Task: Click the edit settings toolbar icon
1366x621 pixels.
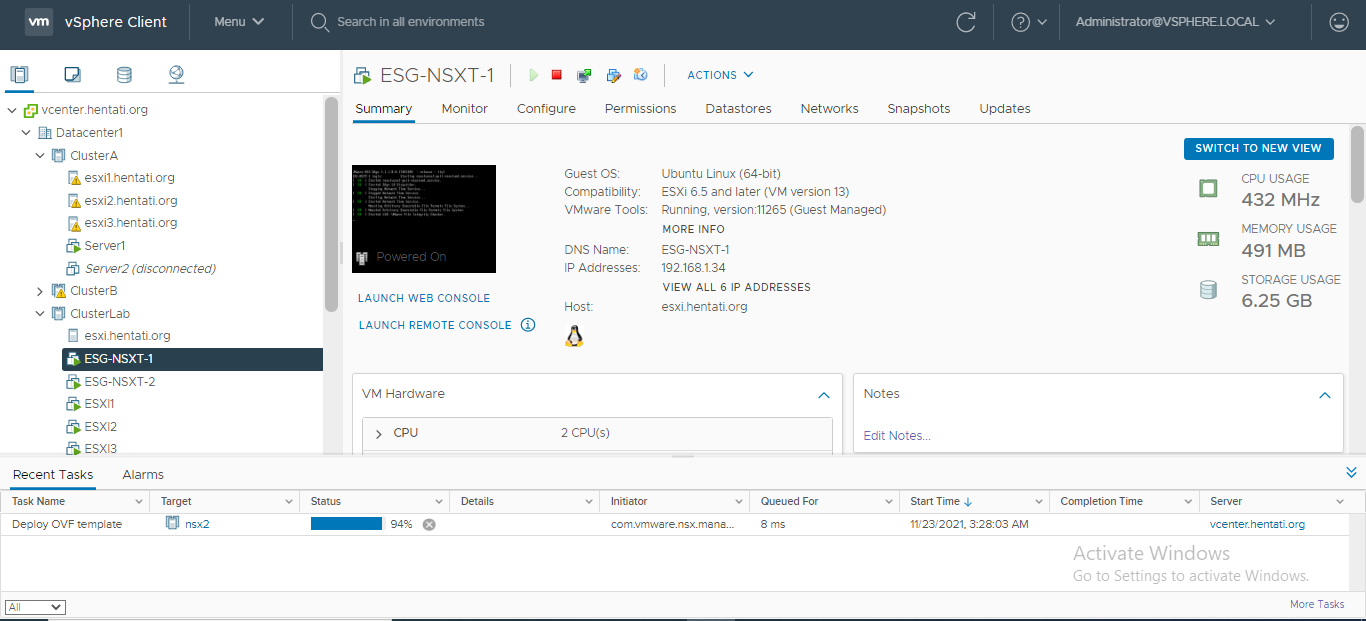Action: click(614, 75)
